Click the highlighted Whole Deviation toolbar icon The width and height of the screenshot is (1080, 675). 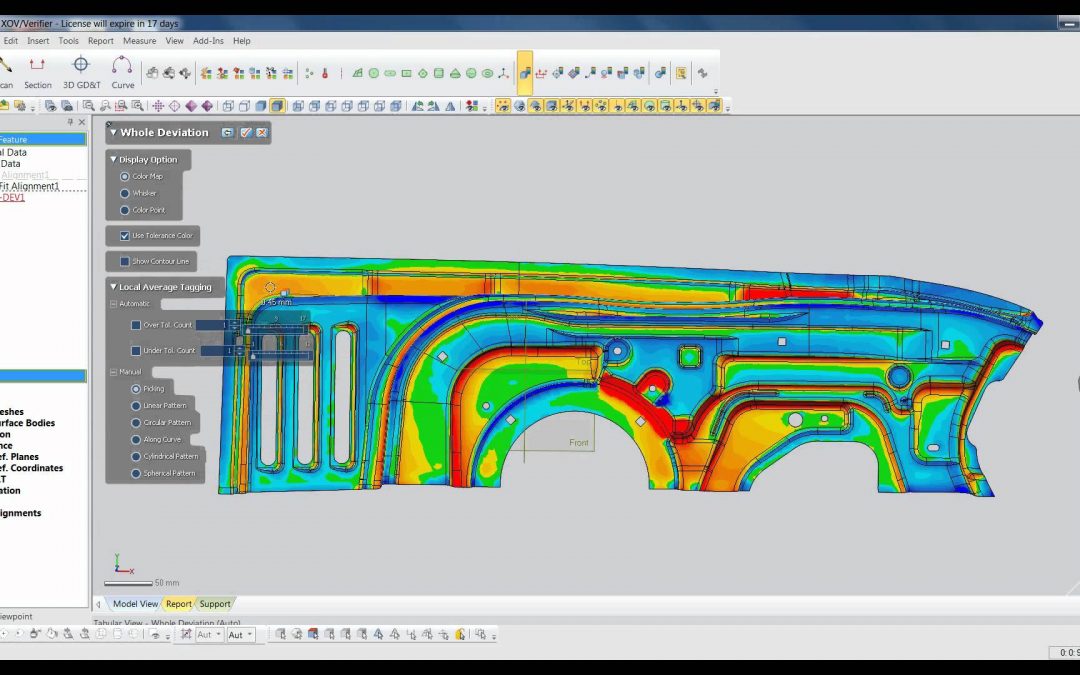click(525, 72)
